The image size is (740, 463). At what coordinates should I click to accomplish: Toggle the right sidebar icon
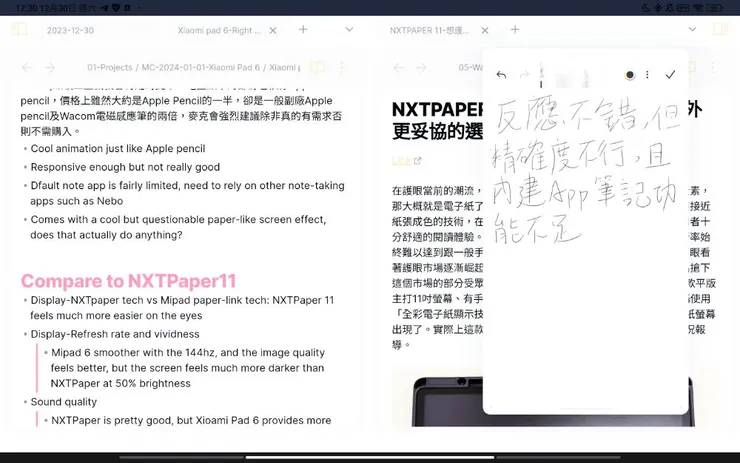720,29
